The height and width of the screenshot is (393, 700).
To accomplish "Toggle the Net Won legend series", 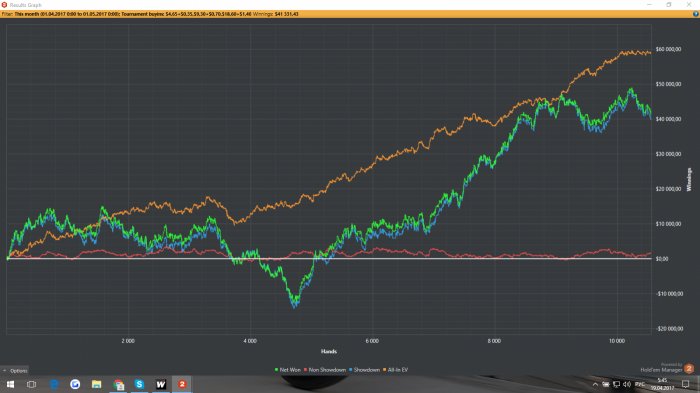I will (x=288, y=370).
